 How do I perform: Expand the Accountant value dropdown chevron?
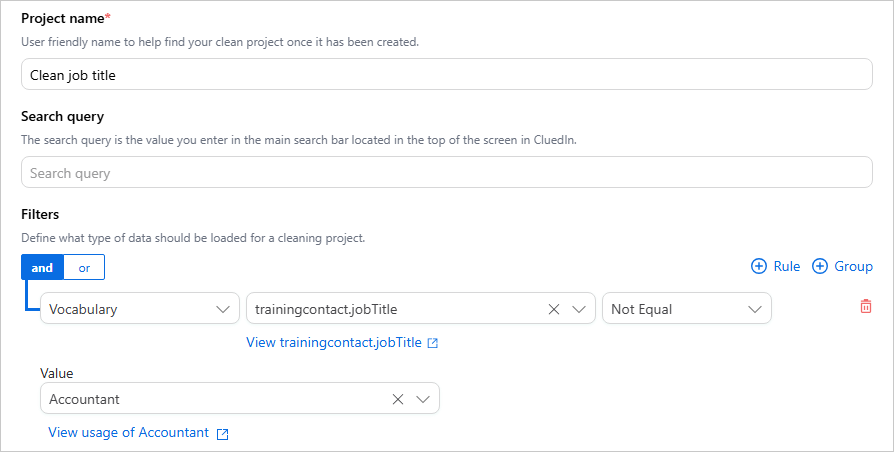coord(423,399)
